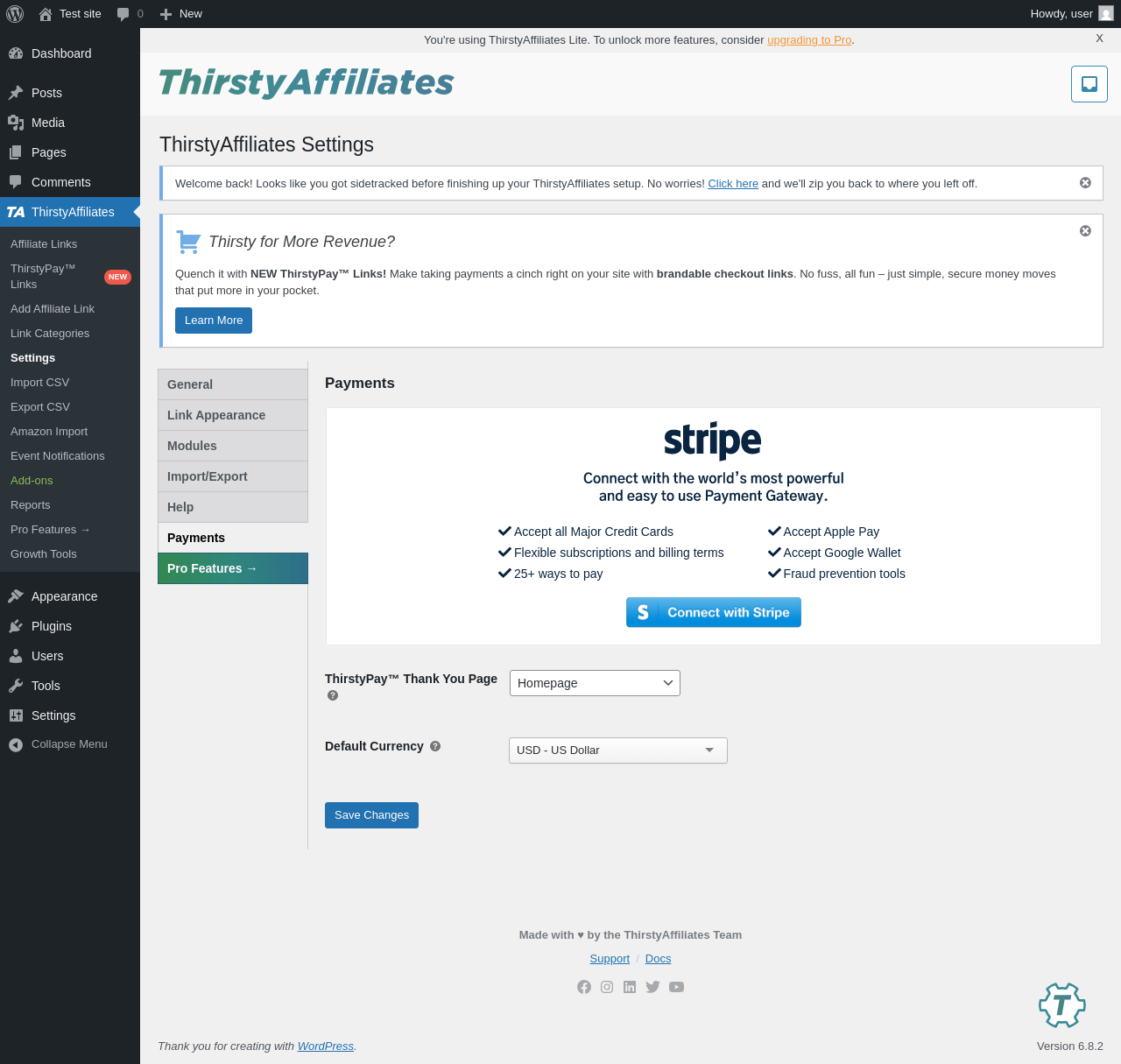Click the Learn More button
The height and width of the screenshot is (1064, 1121).
214,321
